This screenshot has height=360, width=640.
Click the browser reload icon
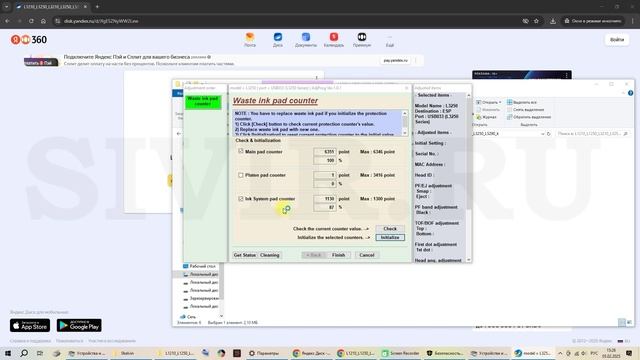pos(31,21)
